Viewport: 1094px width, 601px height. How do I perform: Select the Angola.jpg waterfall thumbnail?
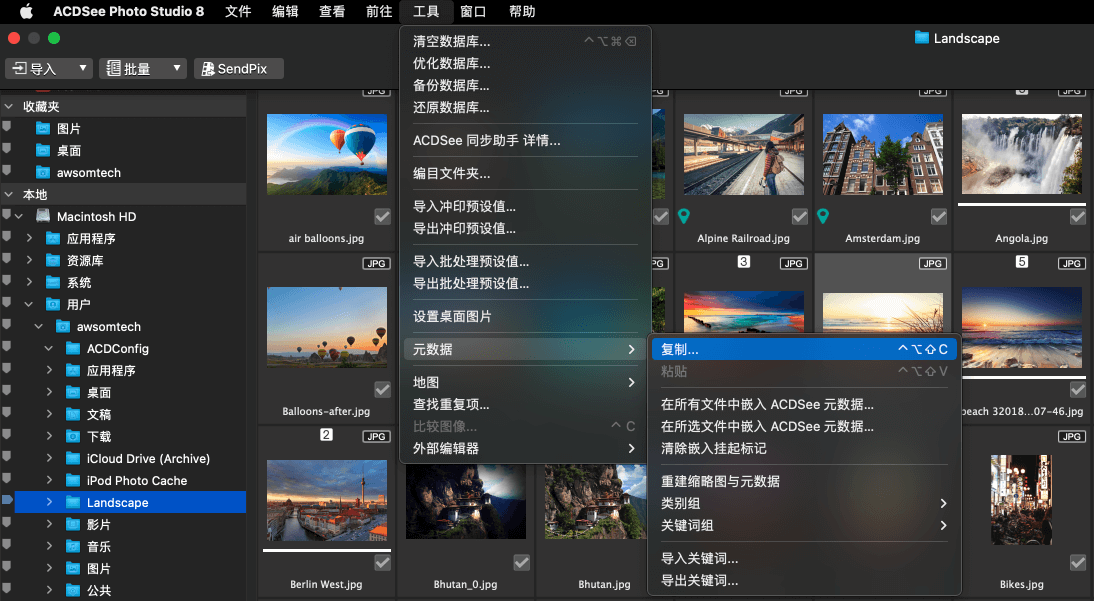coord(1021,154)
